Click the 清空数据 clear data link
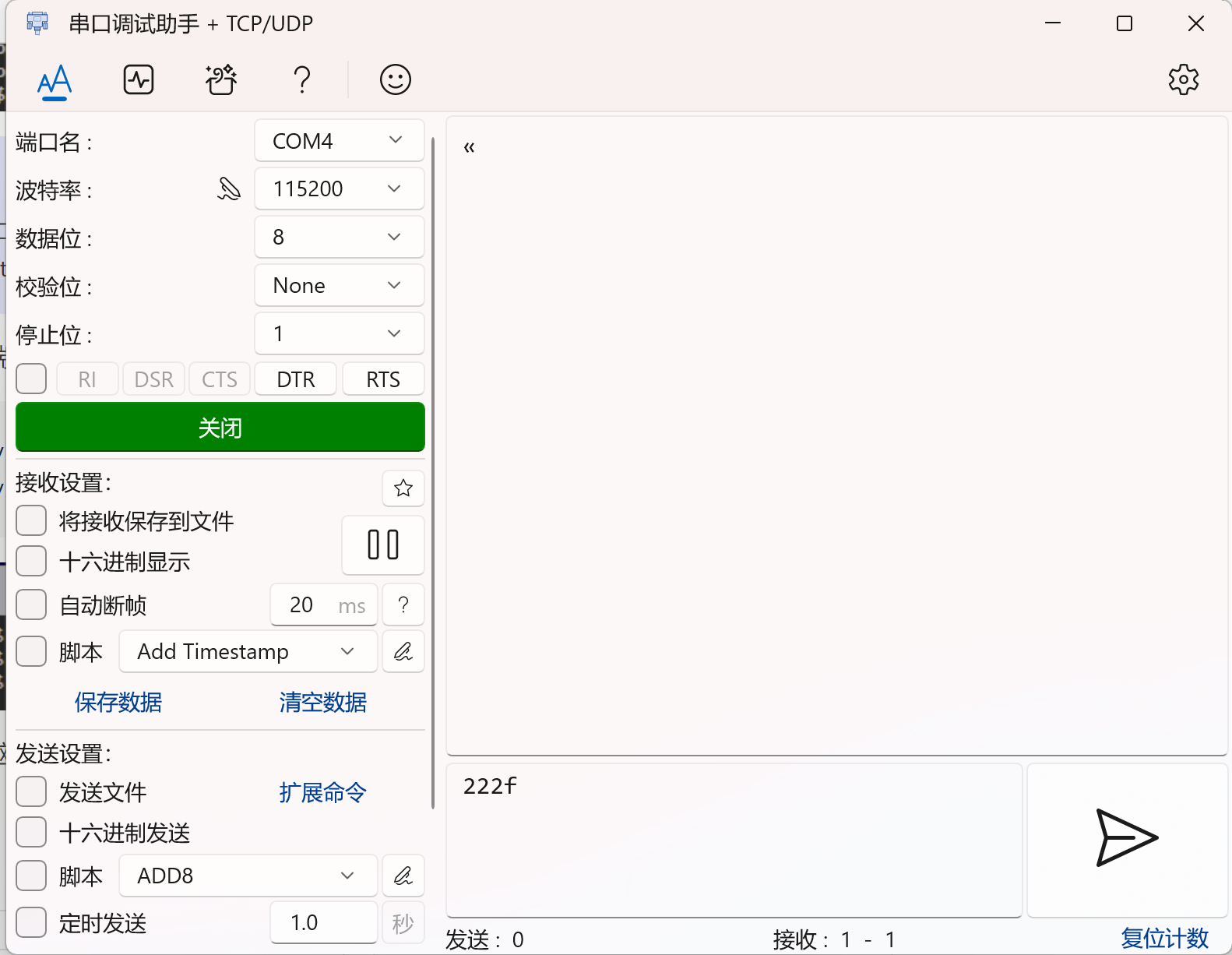This screenshot has width=1232, height=955. [322, 702]
